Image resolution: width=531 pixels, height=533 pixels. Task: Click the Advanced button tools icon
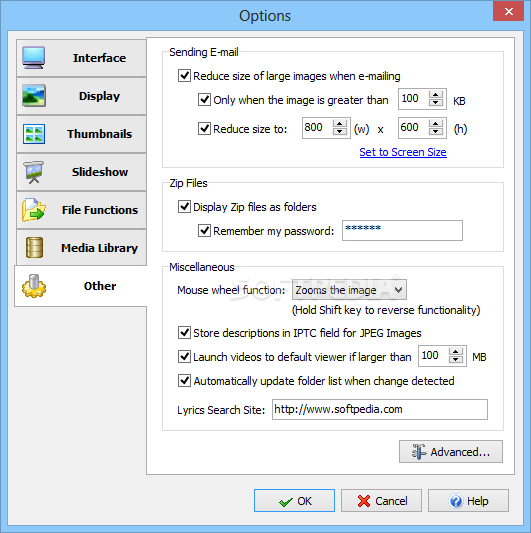(x=418, y=452)
